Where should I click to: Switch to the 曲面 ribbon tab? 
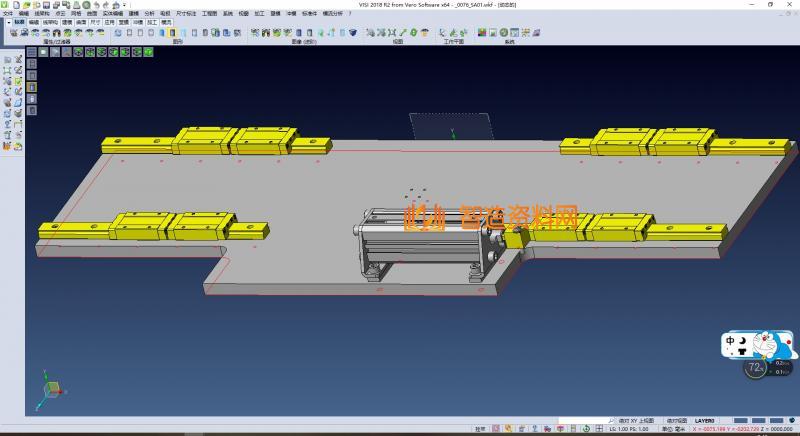(81, 21)
